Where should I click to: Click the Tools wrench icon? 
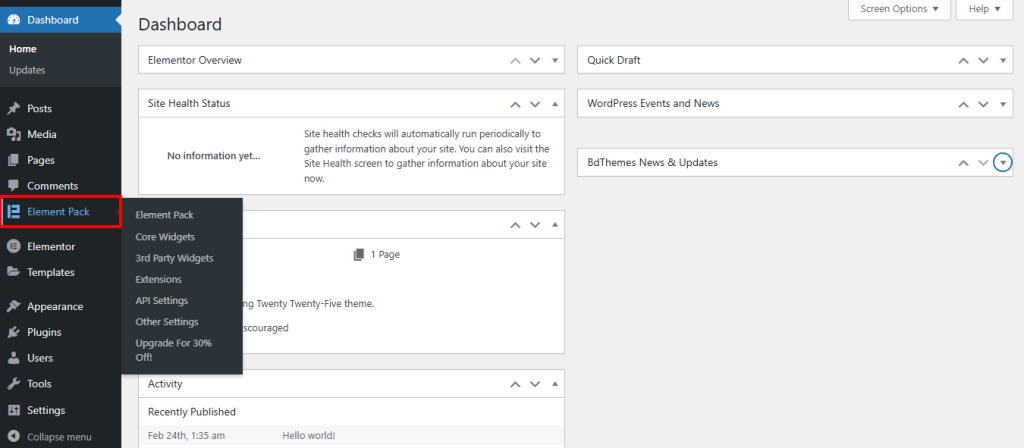tap(13, 384)
